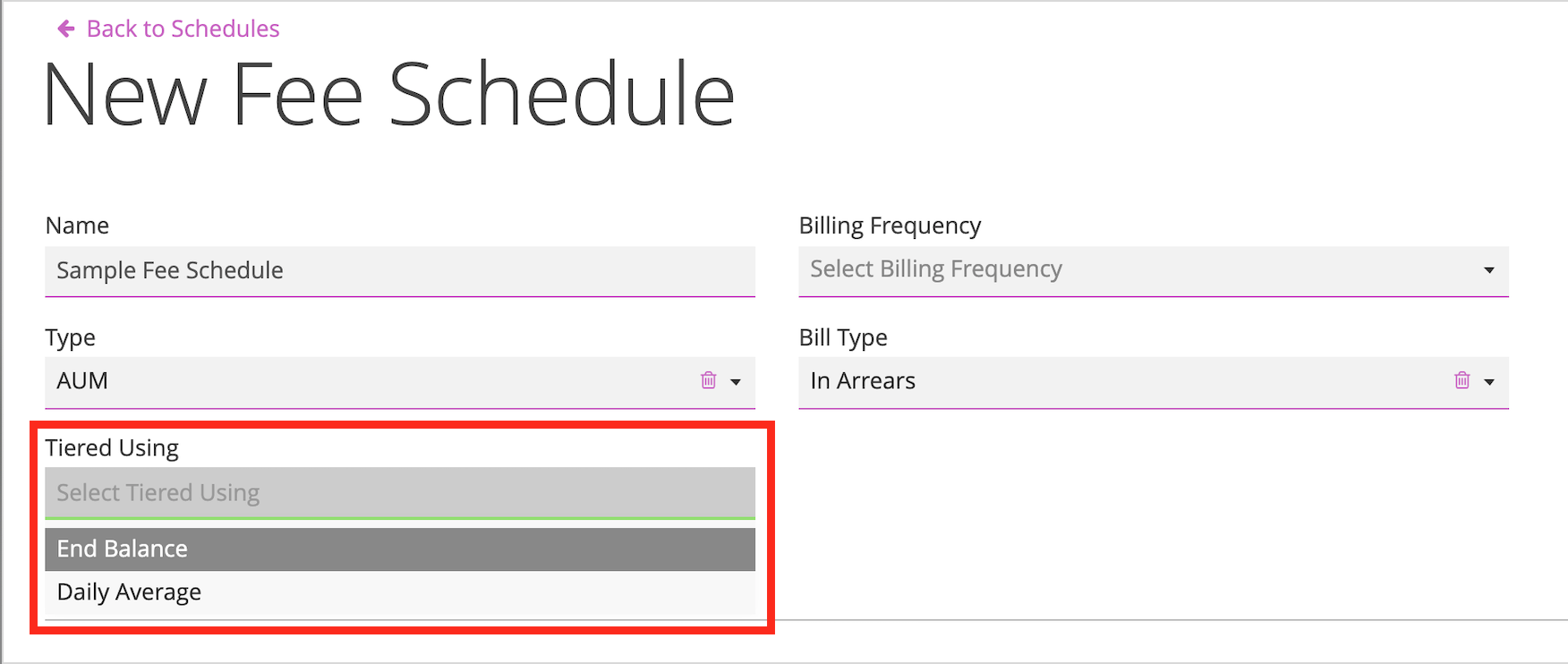The height and width of the screenshot is (664, 1568).
Task: Click the Type field label
Action: [x=70, y=337]
